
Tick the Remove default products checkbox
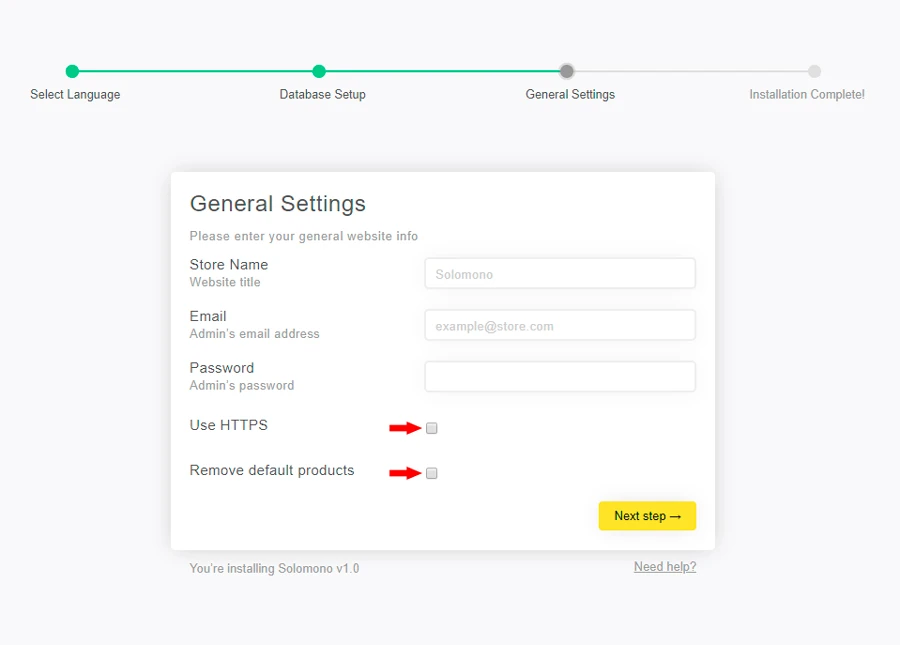(432, 473)
